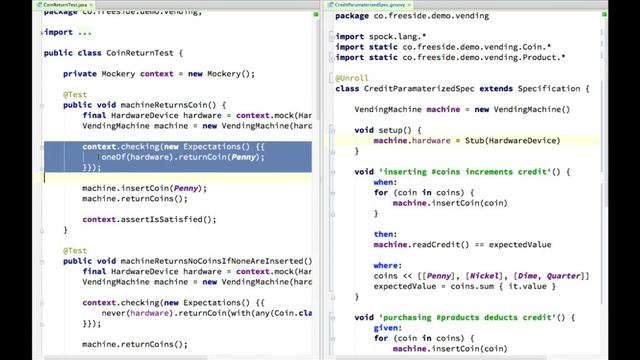The image size is (640, 360).
Task: Click the second @Test annotation above machineReturnsNoCoinsIfNoneAreInserted
Action: point(75,251)
